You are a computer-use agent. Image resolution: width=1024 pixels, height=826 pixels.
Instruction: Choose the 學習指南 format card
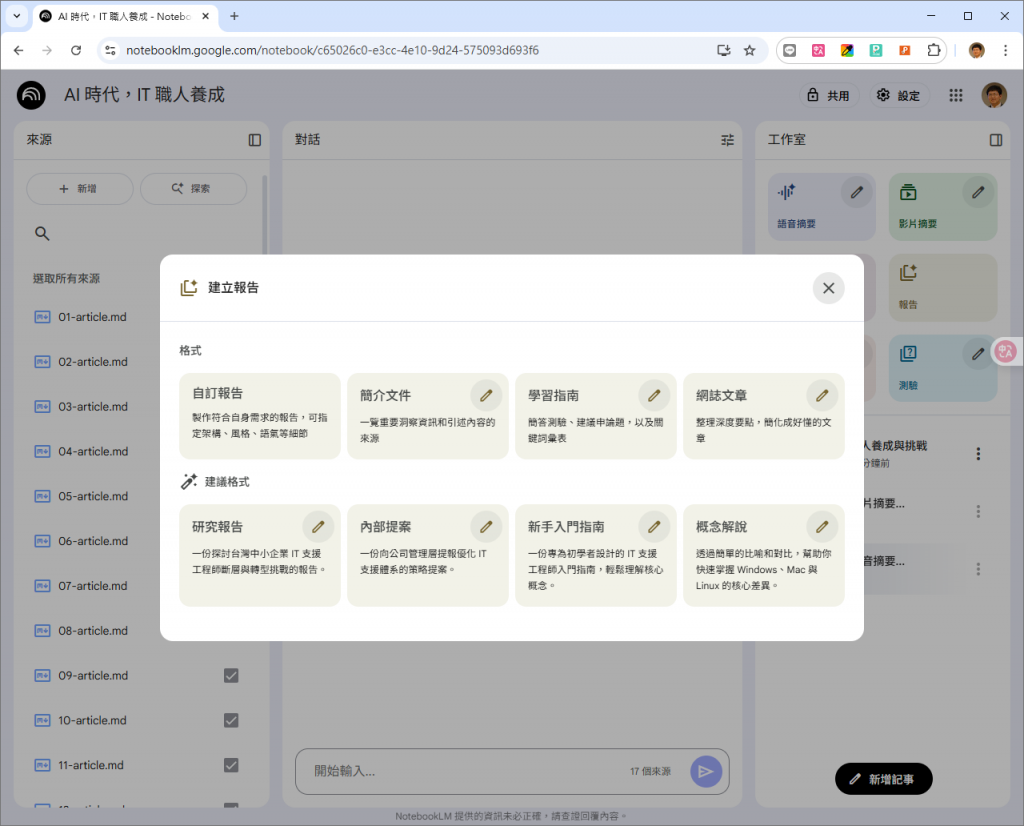[x=596, y=416]
